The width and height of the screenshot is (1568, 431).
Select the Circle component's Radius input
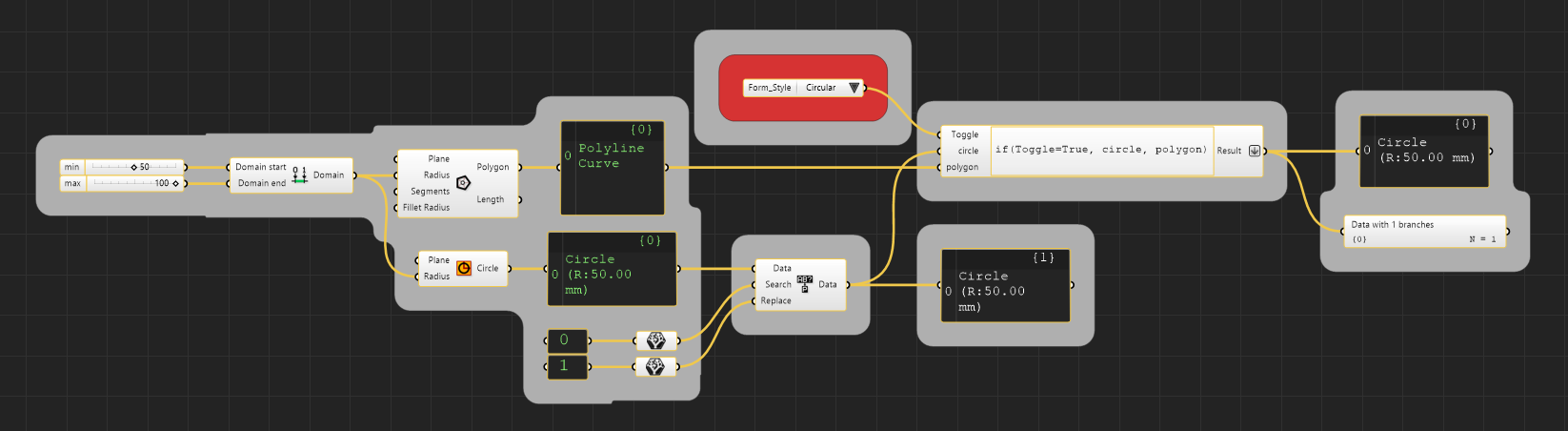point(436,277)
